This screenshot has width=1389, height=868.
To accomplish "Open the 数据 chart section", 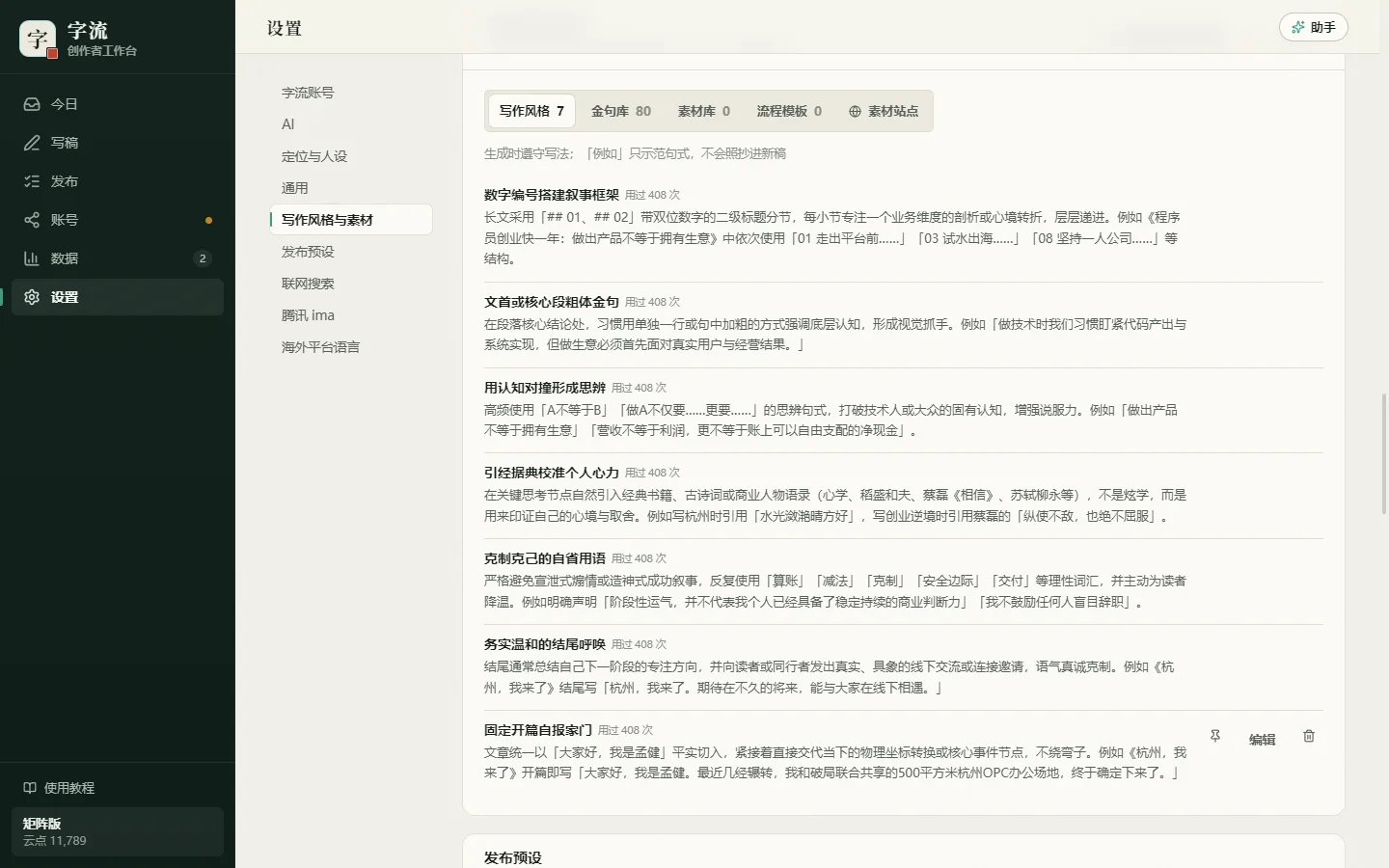I will [x=118, y=258].
